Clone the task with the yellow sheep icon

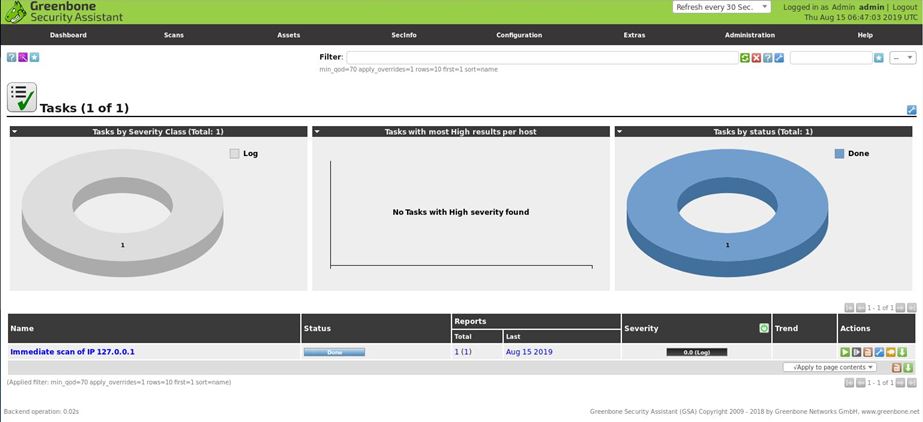tap(891, 352)
